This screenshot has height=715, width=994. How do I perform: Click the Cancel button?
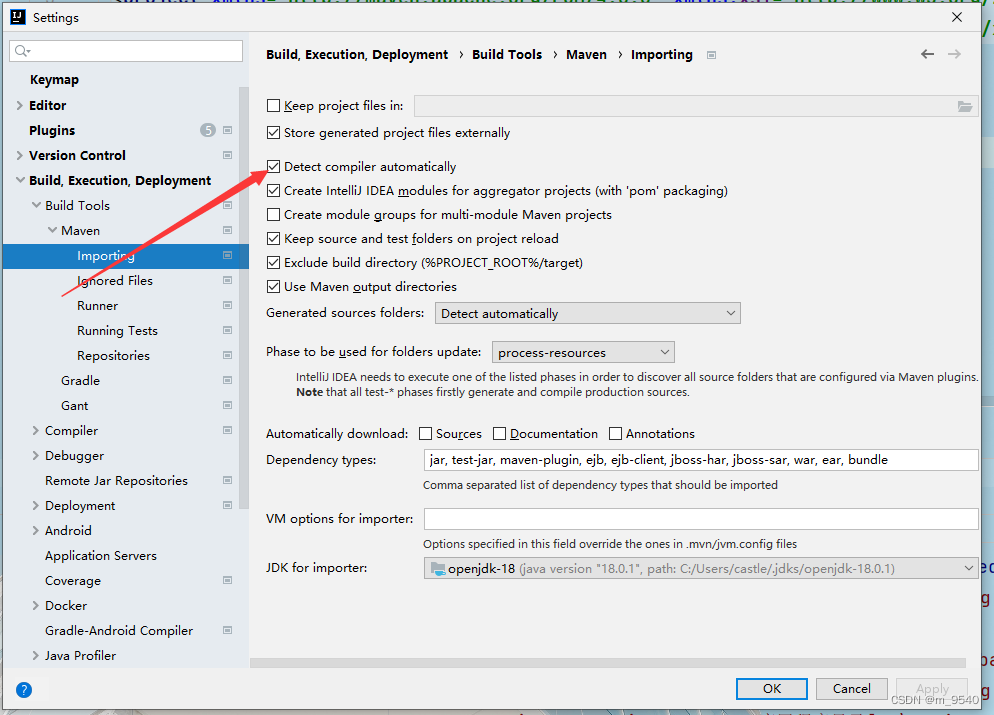[851, 688]
